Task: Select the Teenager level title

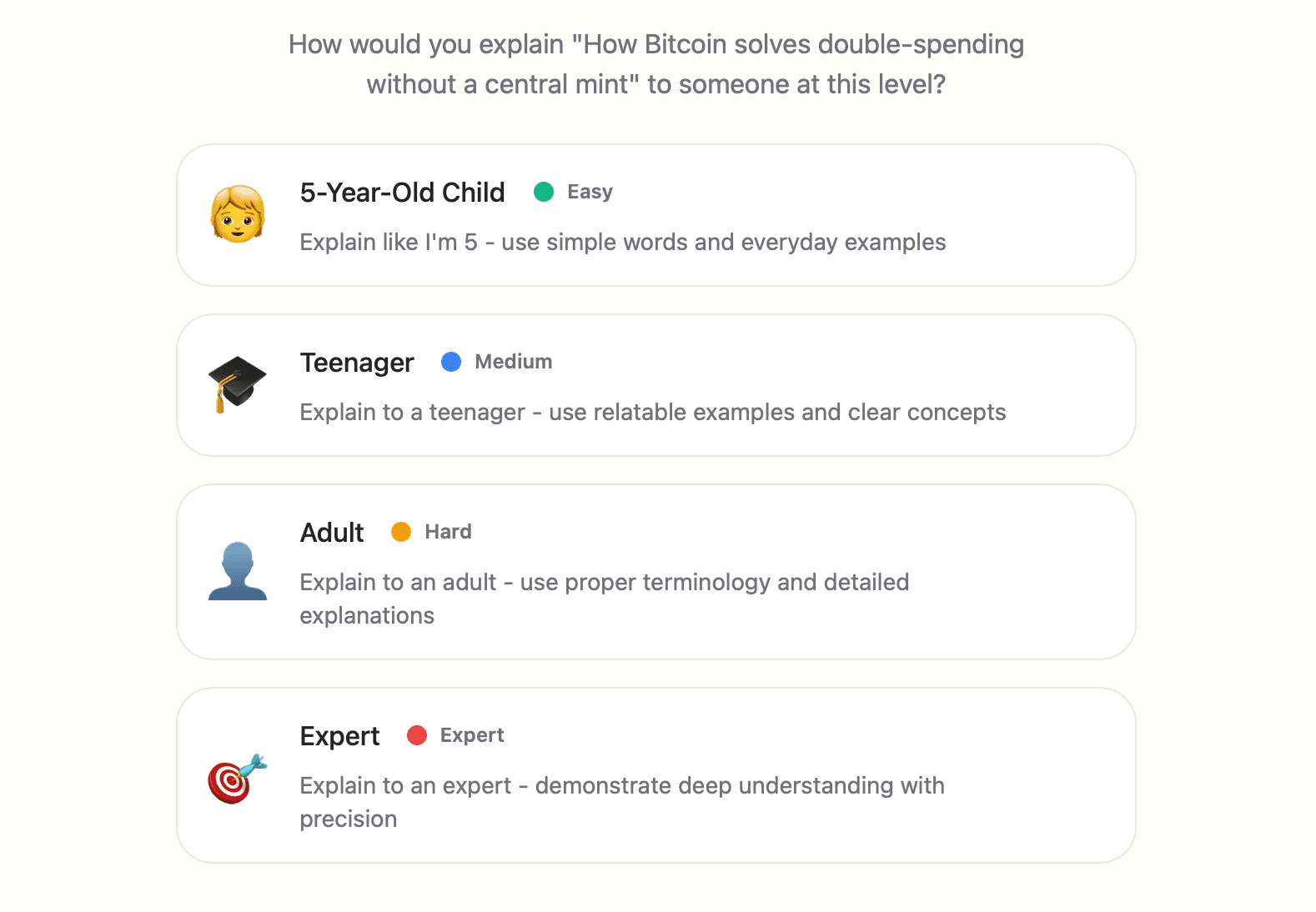Action: pyautogui.click(x=357, y=363)
